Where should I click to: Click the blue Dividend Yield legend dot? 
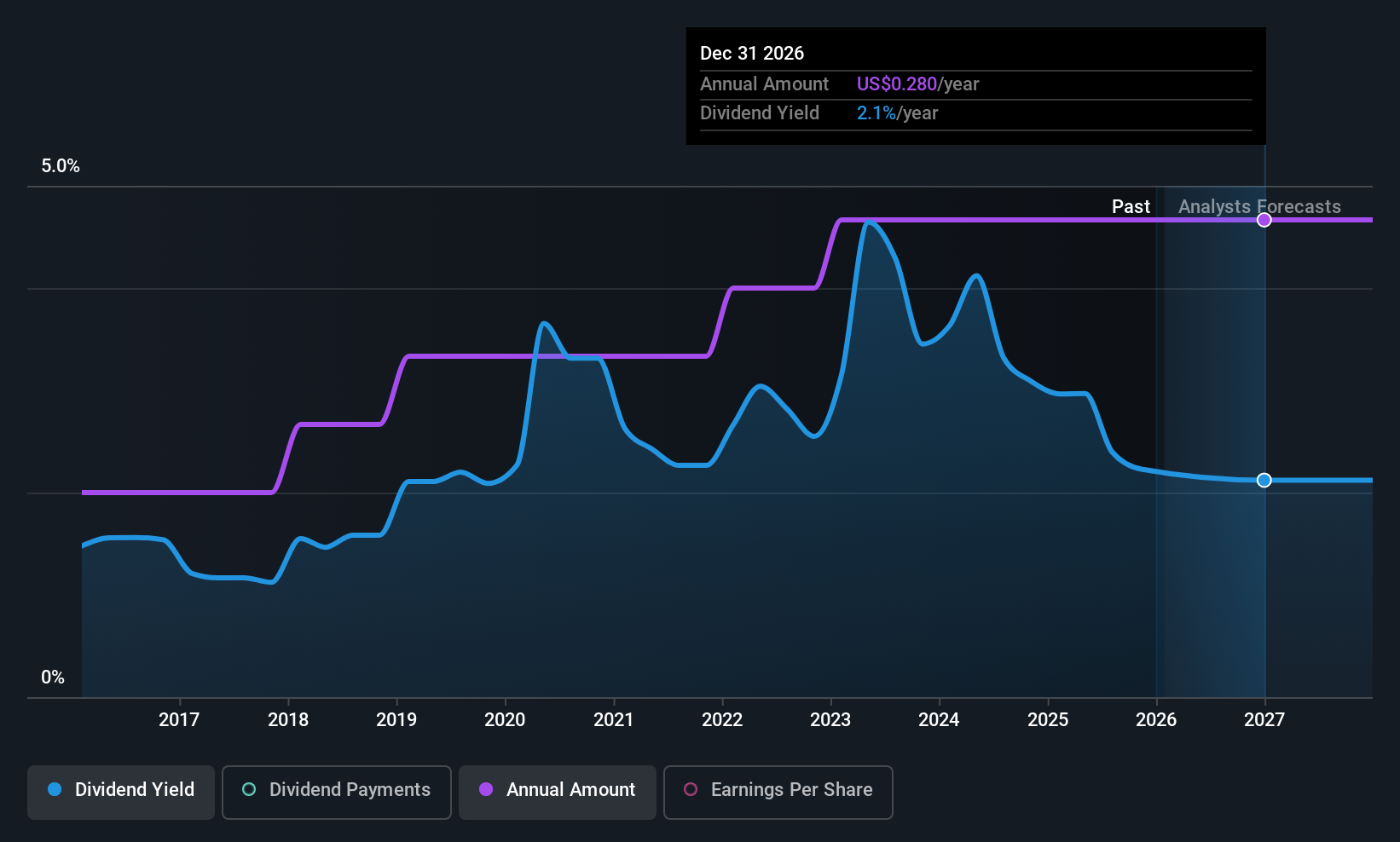pyautogui.click(x=55, y=789)
